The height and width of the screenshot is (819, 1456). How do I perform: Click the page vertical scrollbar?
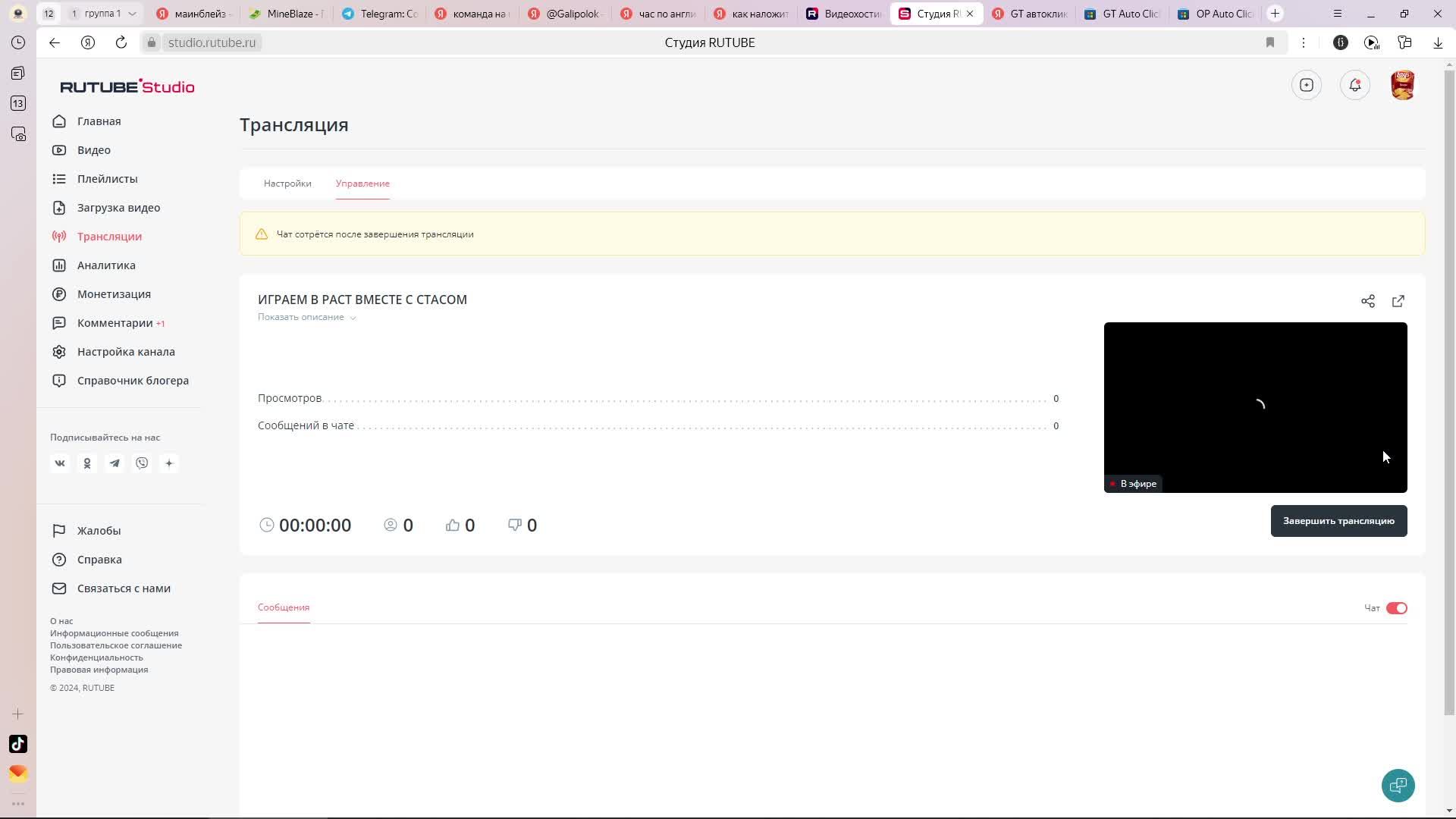[1448, 379]
